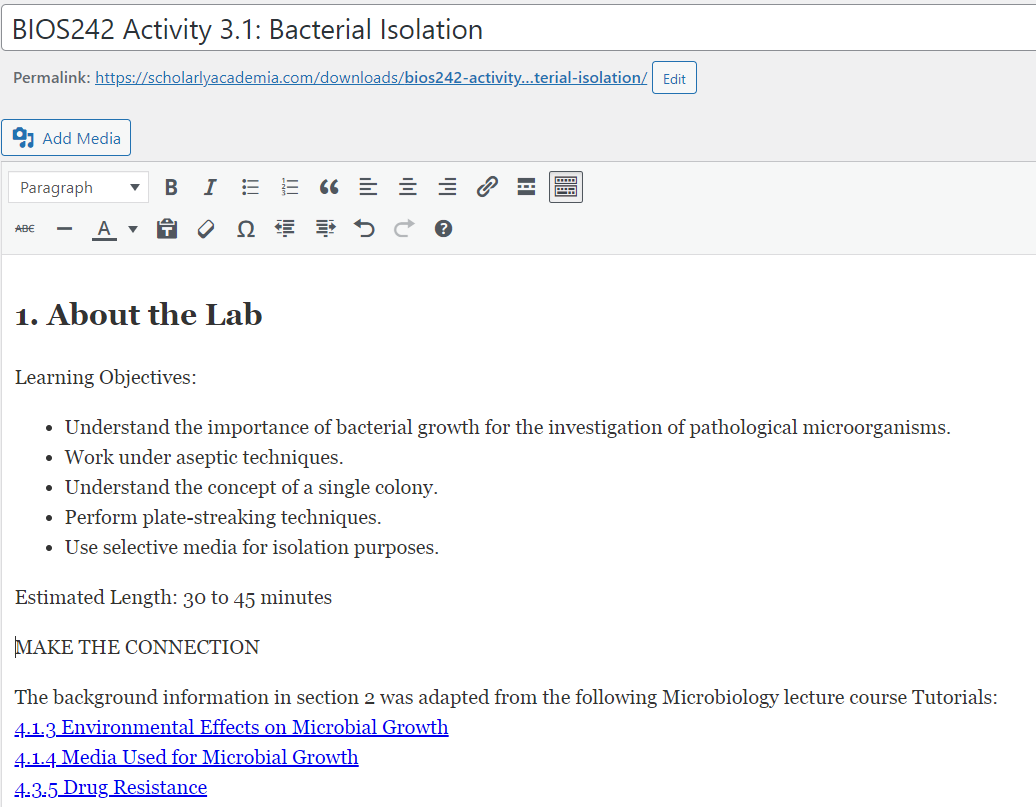Apply text color with the A icon
Image resolution: width=1036 pixels, height=807 pixels.
[104, 229]
